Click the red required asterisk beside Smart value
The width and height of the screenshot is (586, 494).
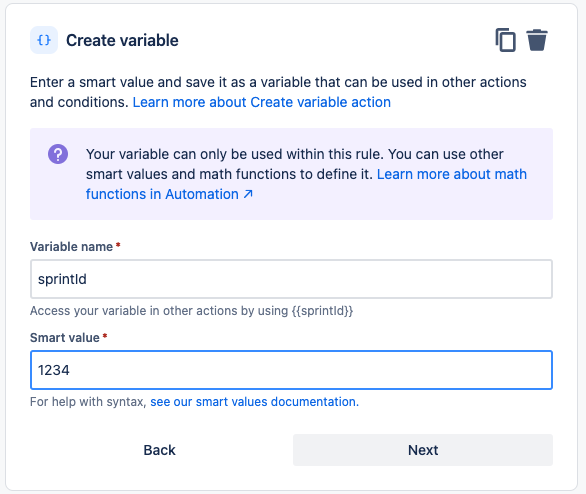click(105, 336)
